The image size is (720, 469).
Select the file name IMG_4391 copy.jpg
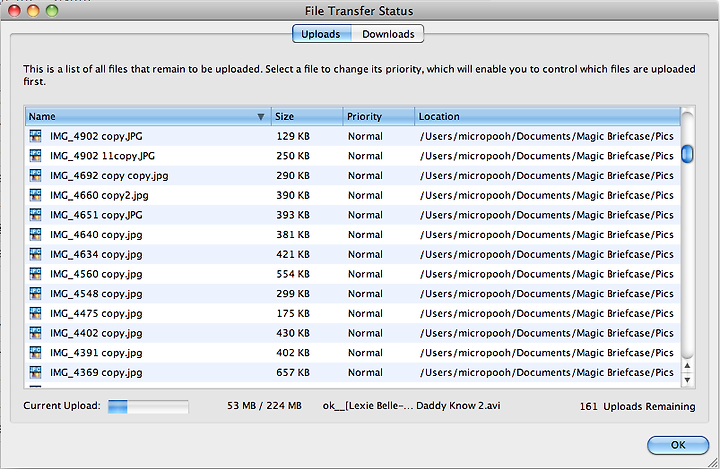96,354
